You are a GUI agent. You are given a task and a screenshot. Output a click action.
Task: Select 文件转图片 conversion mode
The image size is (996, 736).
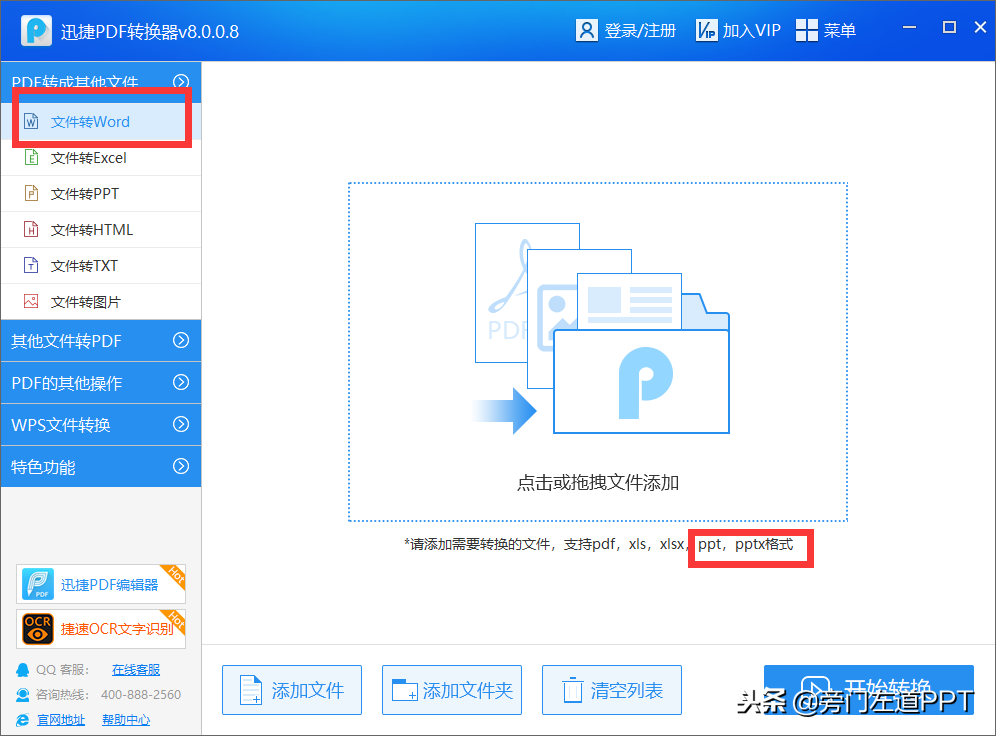click(102, 302)
